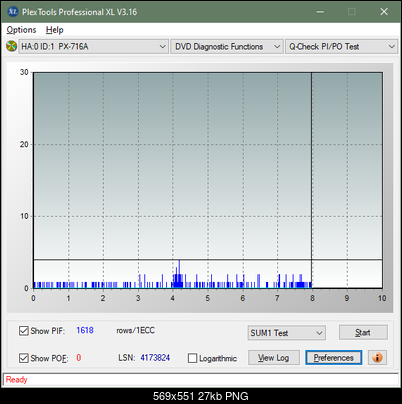Click the PIF value 1618

click(85, 330)
